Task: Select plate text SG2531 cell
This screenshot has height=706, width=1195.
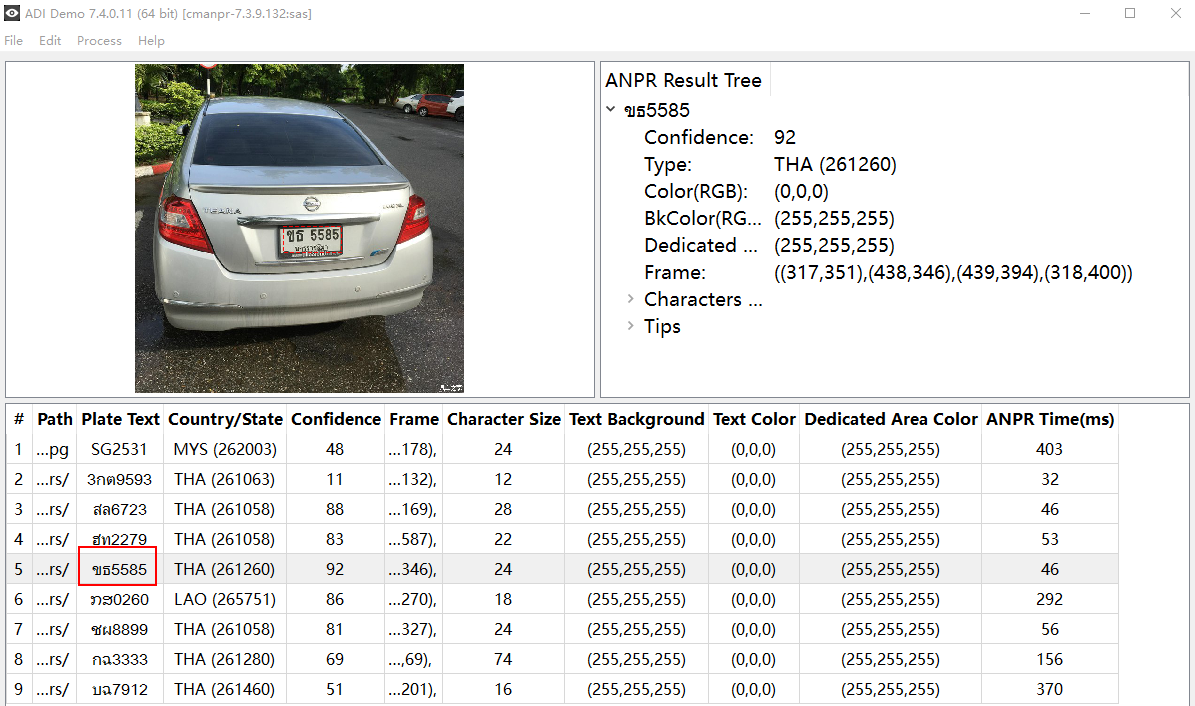Action: (x=119, y=449)
